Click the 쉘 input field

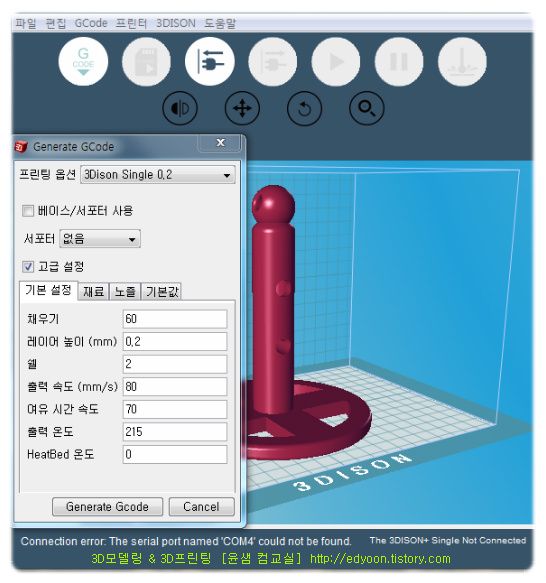(x=175, y=364)
